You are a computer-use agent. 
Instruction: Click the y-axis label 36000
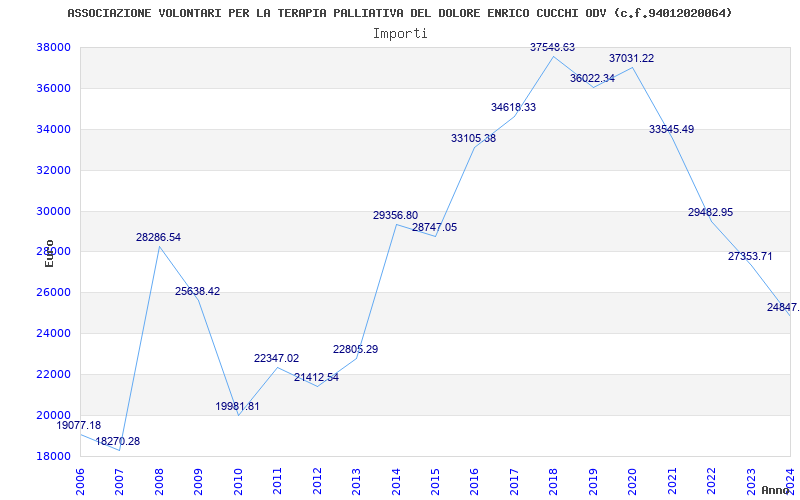point(53,88)
